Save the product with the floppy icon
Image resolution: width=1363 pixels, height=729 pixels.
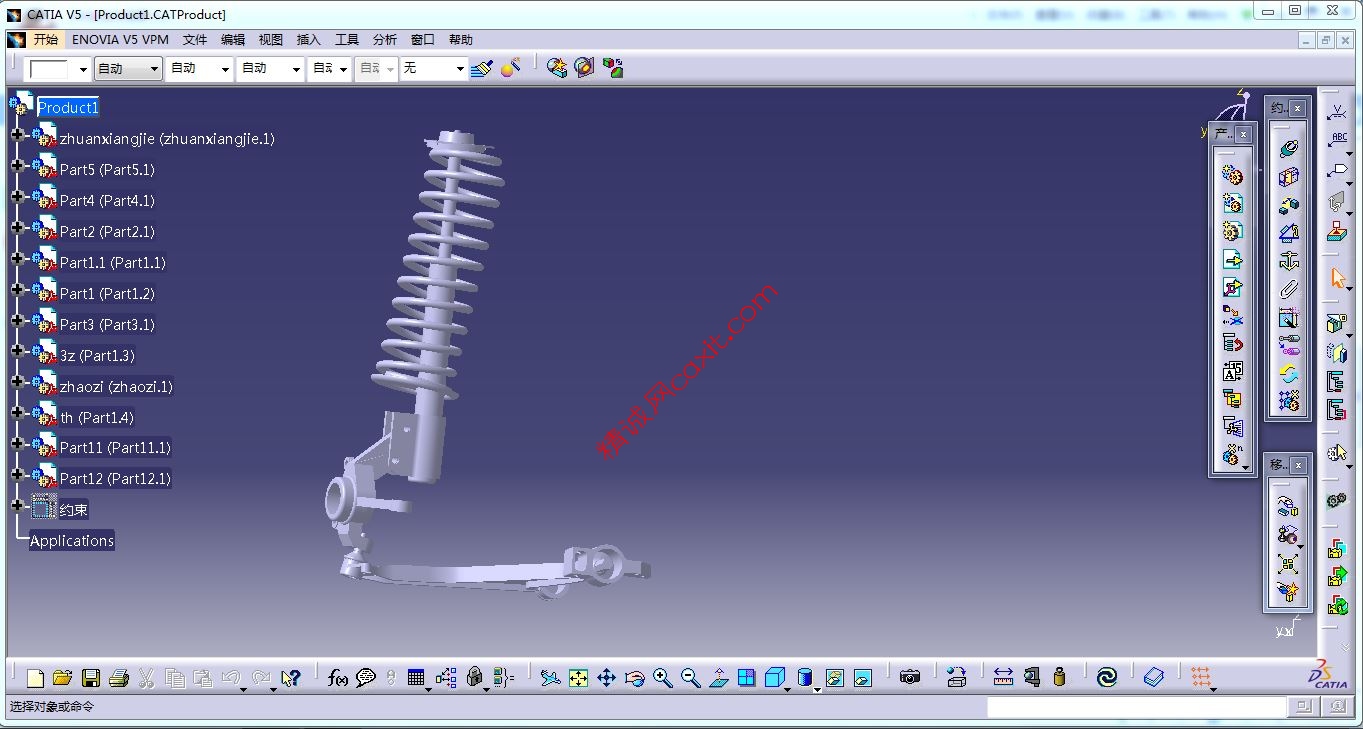click(90, 678)
